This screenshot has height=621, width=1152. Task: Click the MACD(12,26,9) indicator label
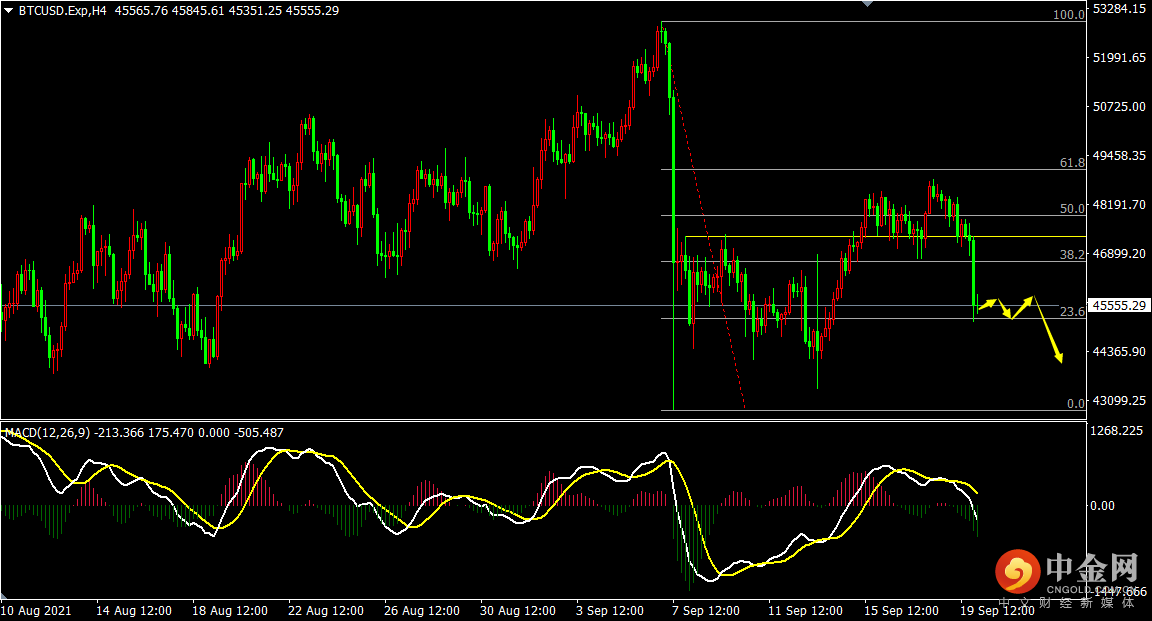tap(48, 433)
